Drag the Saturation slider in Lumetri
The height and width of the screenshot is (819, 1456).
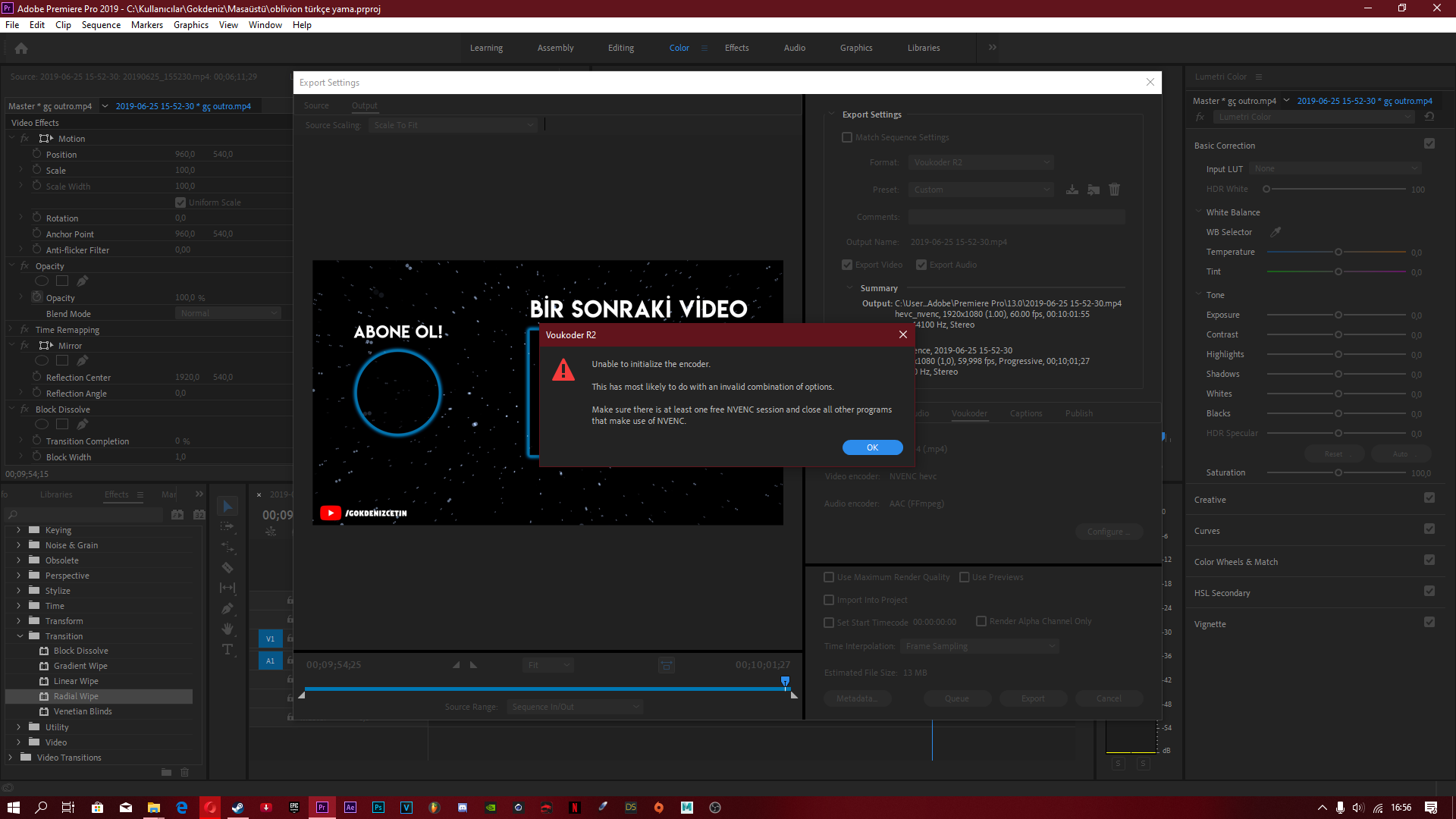(1338, 472)
